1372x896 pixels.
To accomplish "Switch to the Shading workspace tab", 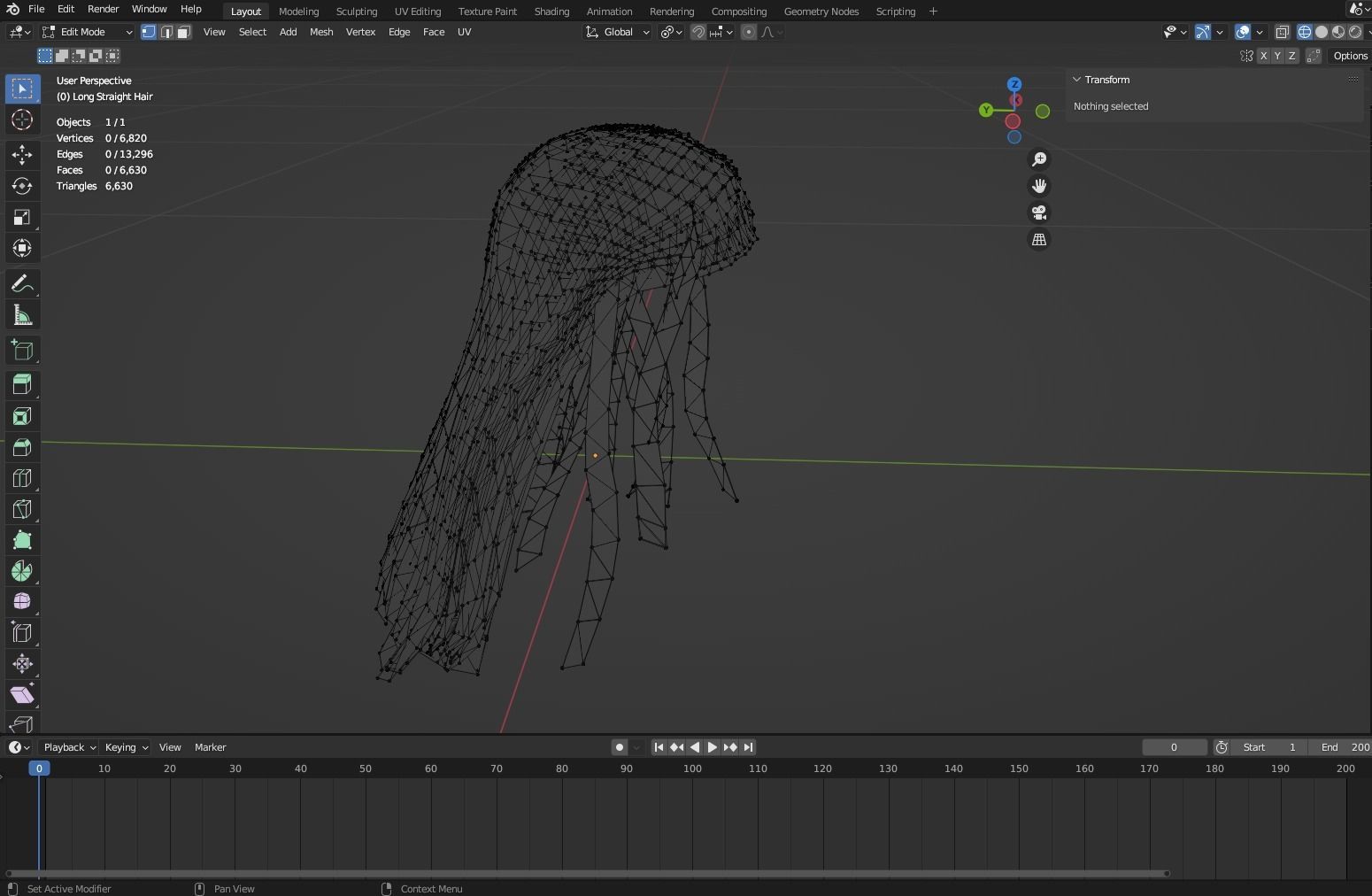I will coord(551,12).
